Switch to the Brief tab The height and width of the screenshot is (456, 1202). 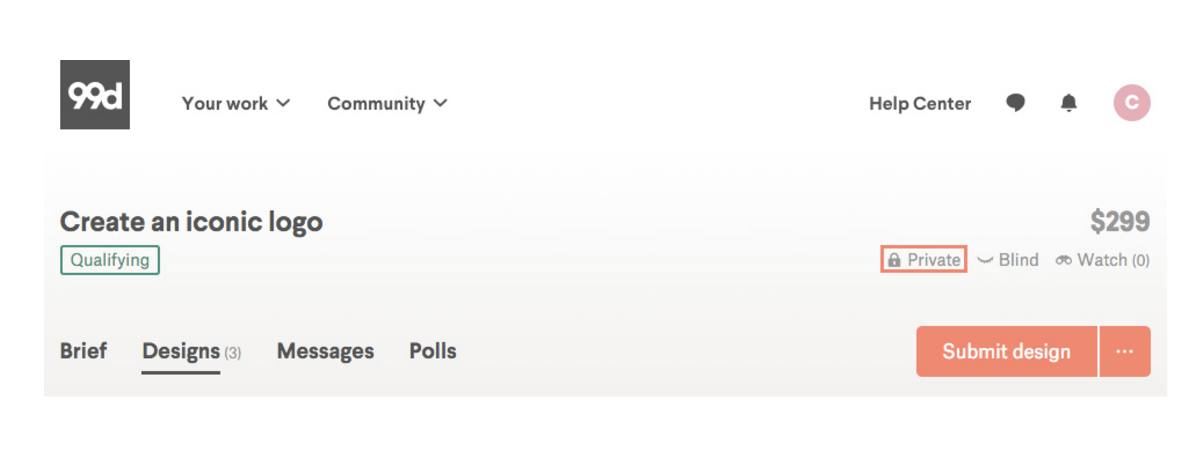pyautogui.click(x=83, y=351)
